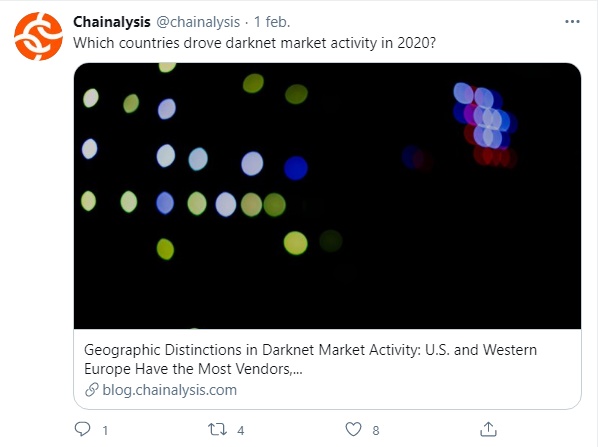Click the like count of 8

[376, 431]
